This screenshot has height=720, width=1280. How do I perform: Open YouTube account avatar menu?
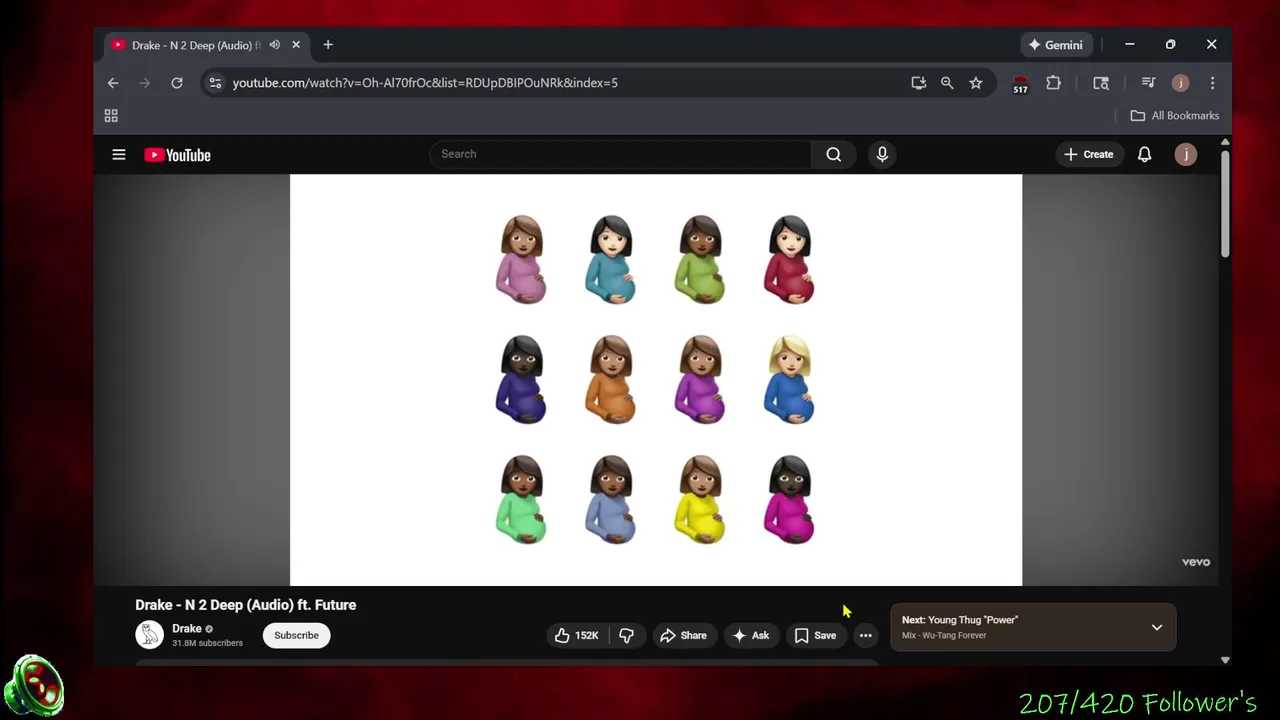point(1186,154)
